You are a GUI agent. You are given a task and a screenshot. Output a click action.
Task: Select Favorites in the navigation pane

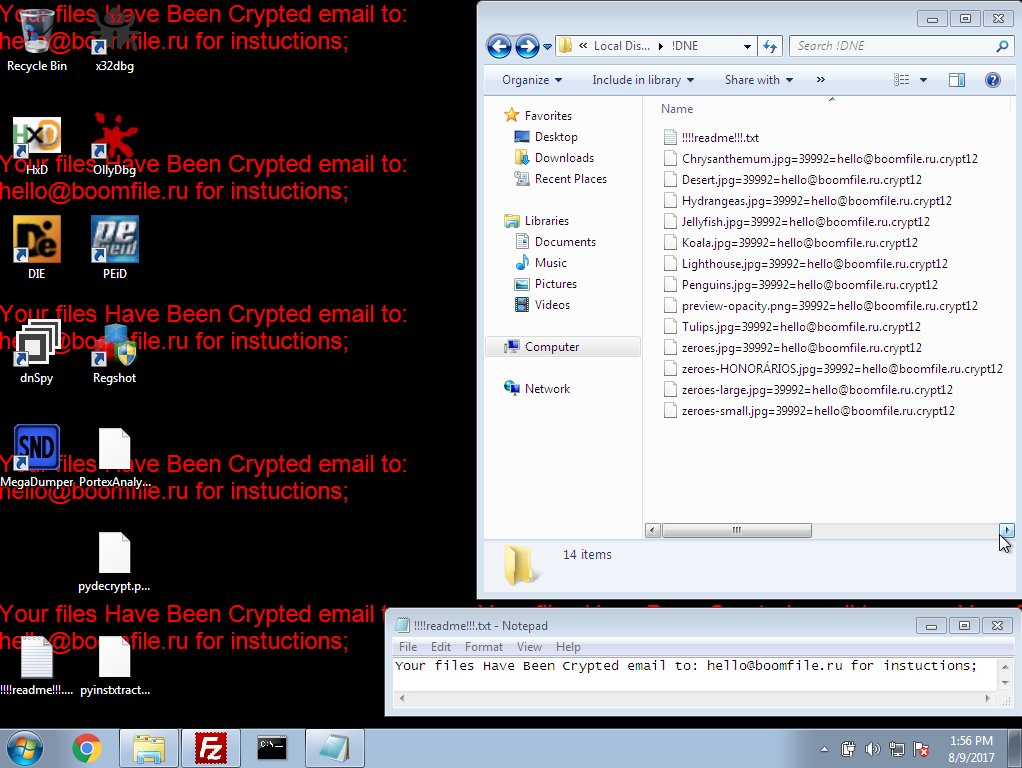pos(548,116)
